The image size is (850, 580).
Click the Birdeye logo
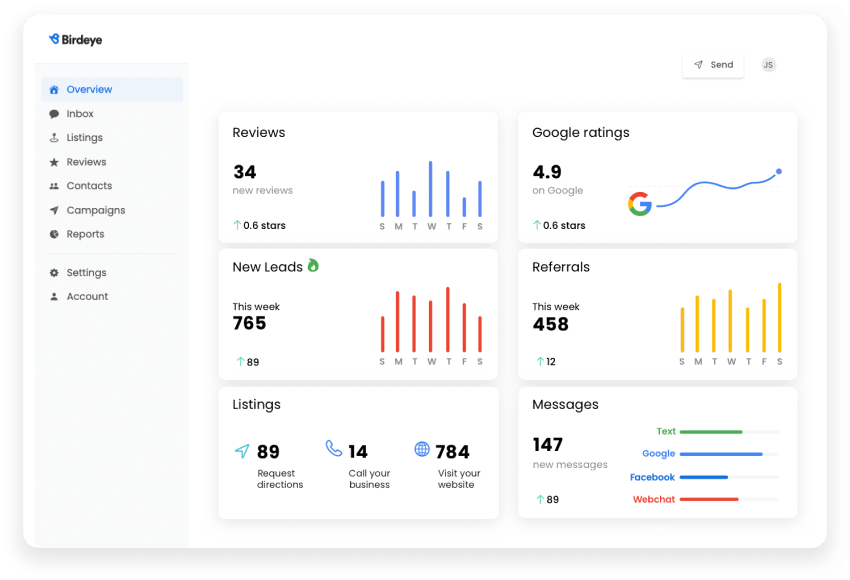pyautogui.click(x=75, y=40)
